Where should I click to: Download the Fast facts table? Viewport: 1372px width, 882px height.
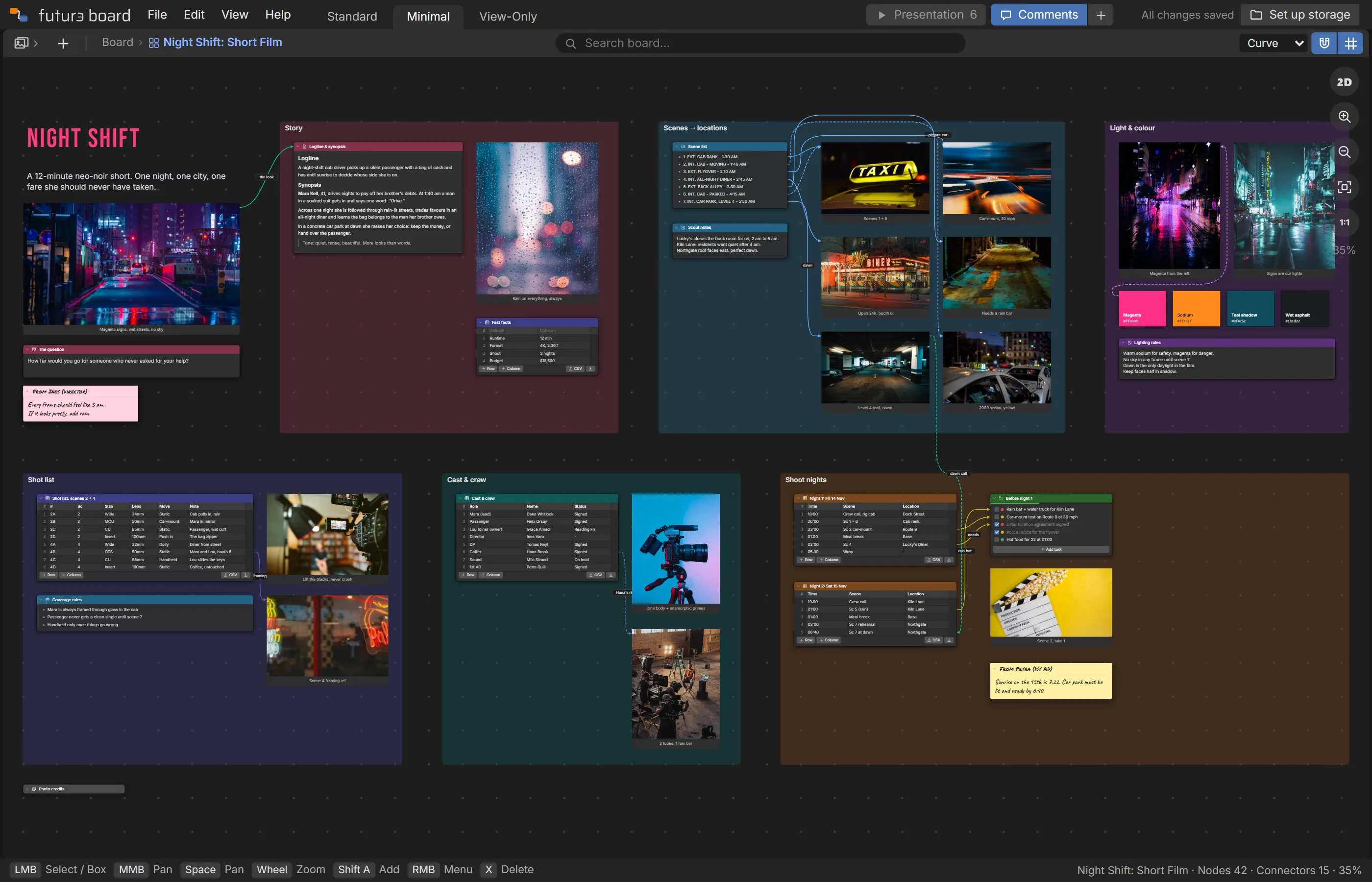590,369
